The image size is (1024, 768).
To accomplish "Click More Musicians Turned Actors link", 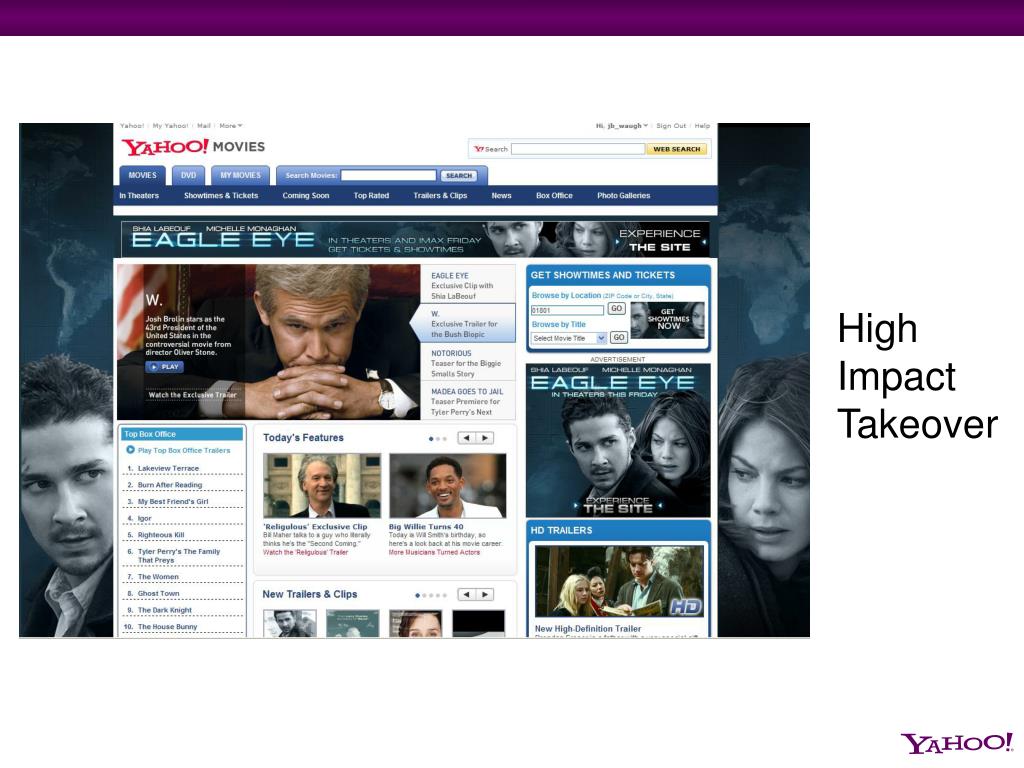I will point(434,552).
